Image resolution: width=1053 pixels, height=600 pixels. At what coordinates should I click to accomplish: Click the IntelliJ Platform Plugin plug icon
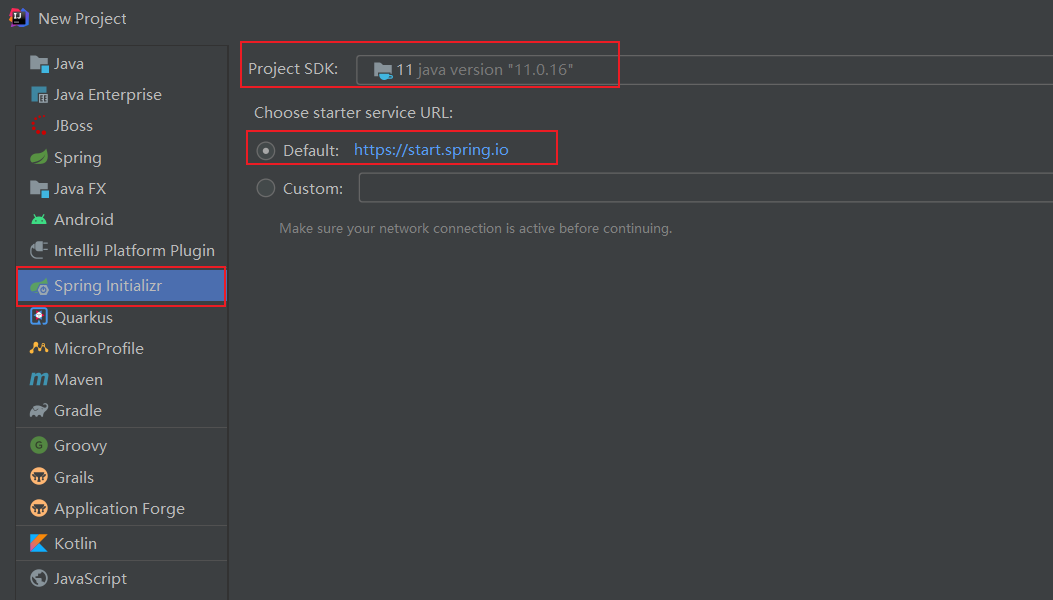click(39, 251)
